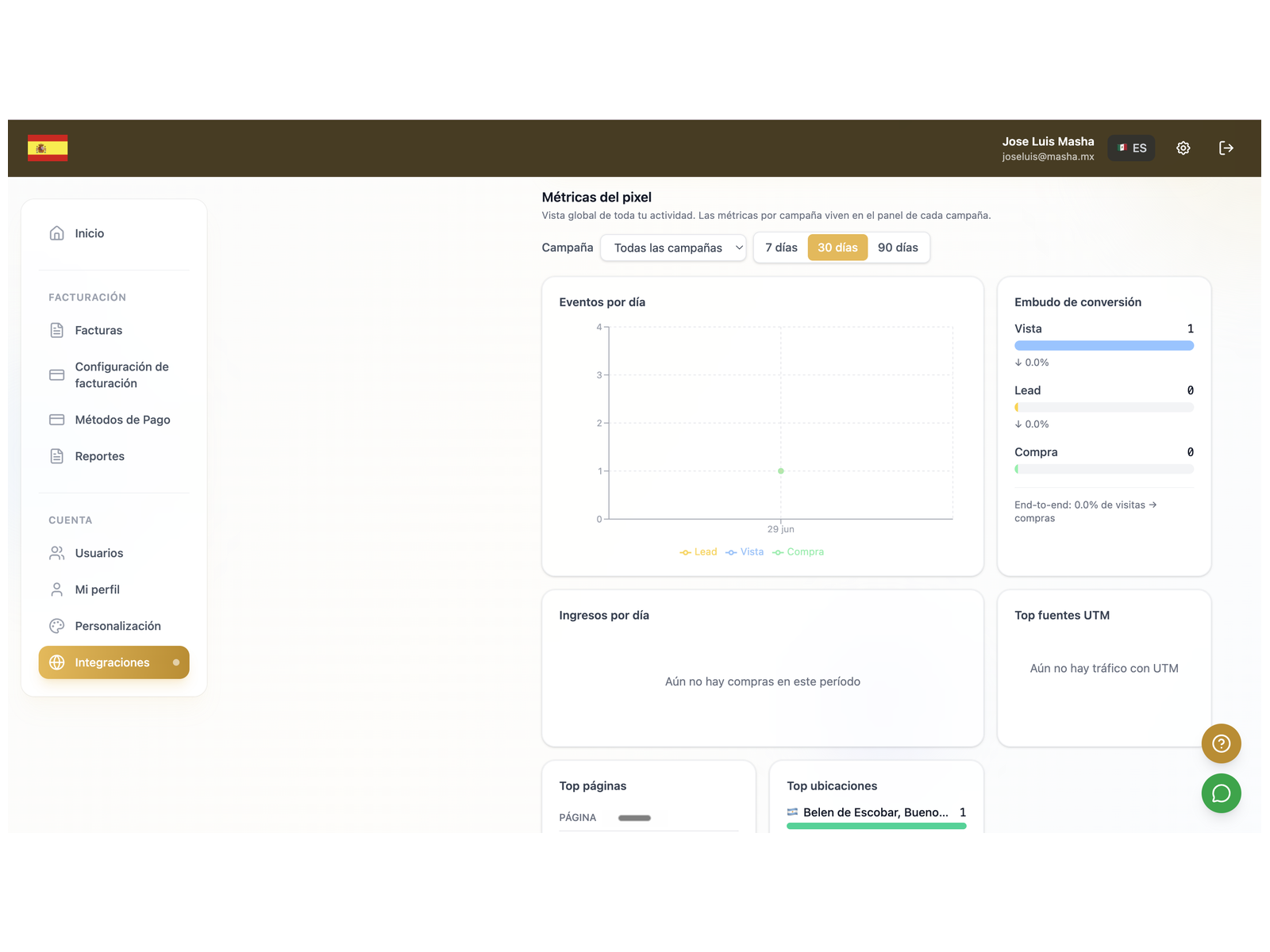
Task: Click the Configuración de facturación card icon
Action: coord(57,374)
